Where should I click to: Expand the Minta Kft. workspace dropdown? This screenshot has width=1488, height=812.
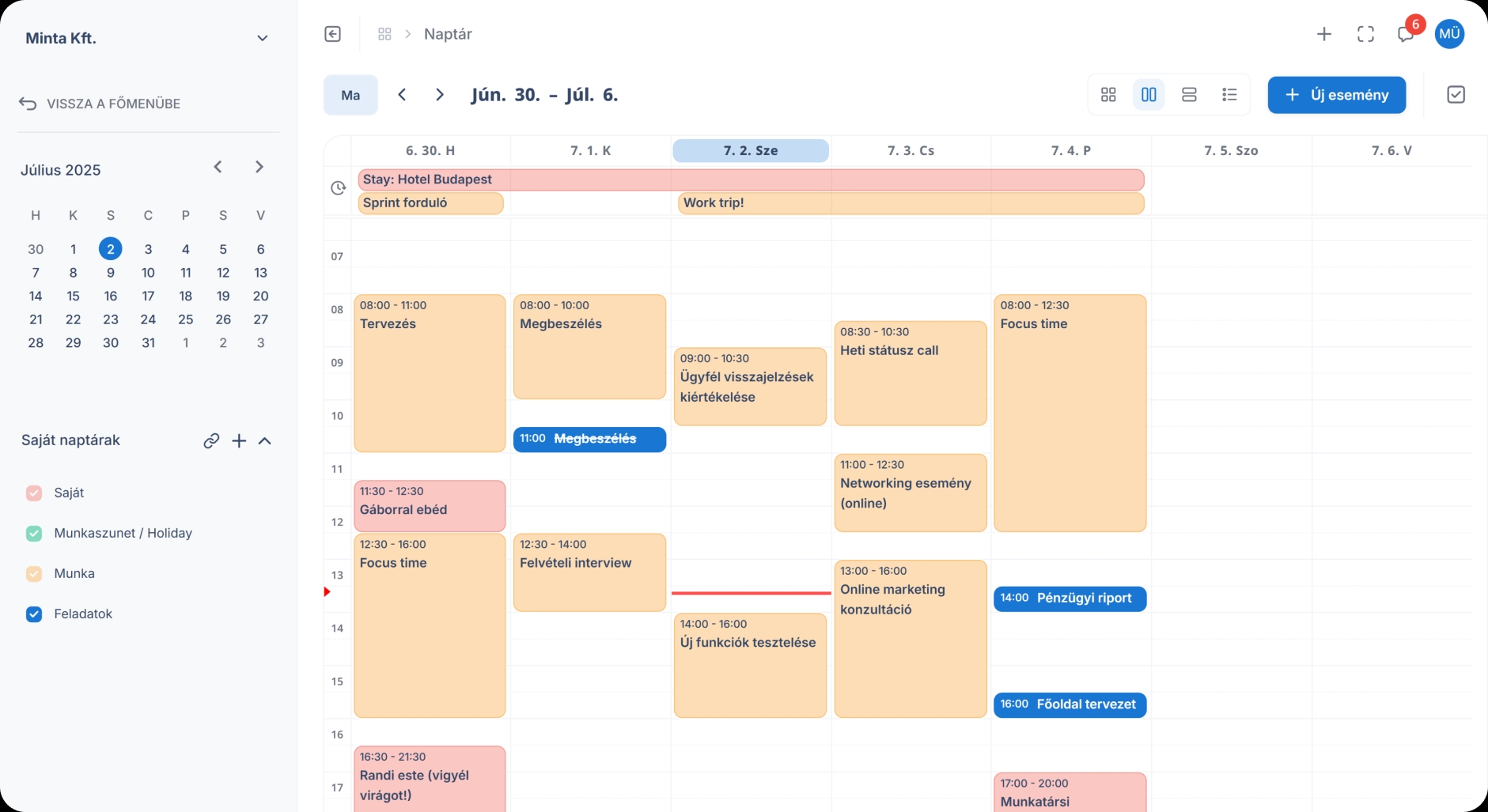263,37
